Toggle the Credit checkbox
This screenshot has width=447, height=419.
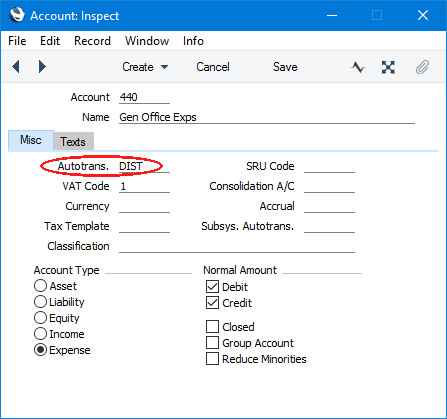point(212,303)
